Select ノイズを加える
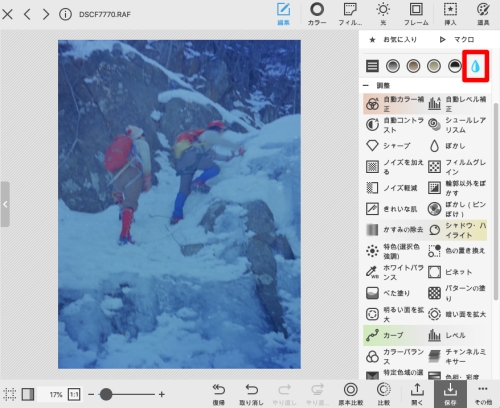 [x=395, y=167]
